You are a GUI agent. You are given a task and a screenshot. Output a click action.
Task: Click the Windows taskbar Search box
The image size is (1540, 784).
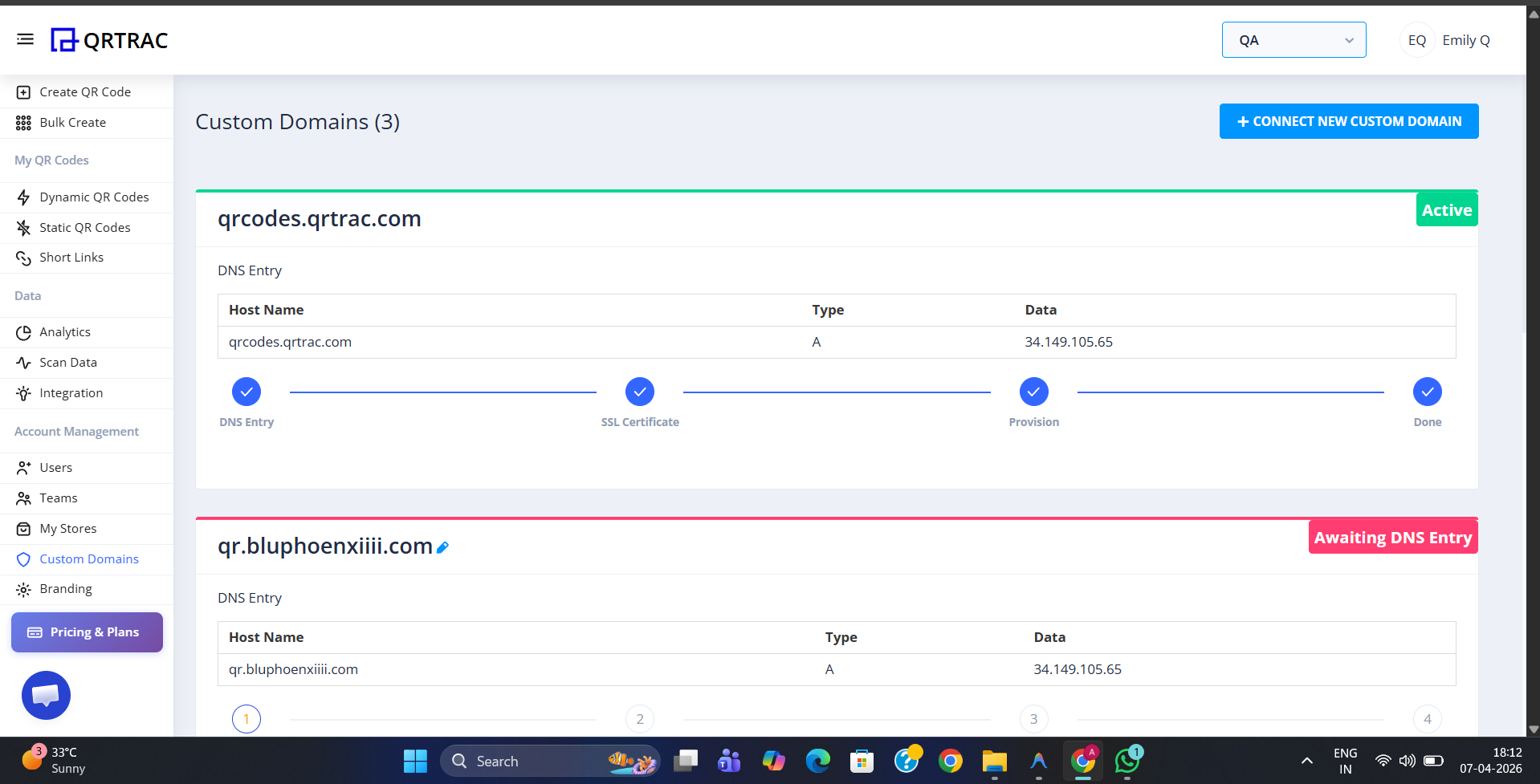pos(530,761)
